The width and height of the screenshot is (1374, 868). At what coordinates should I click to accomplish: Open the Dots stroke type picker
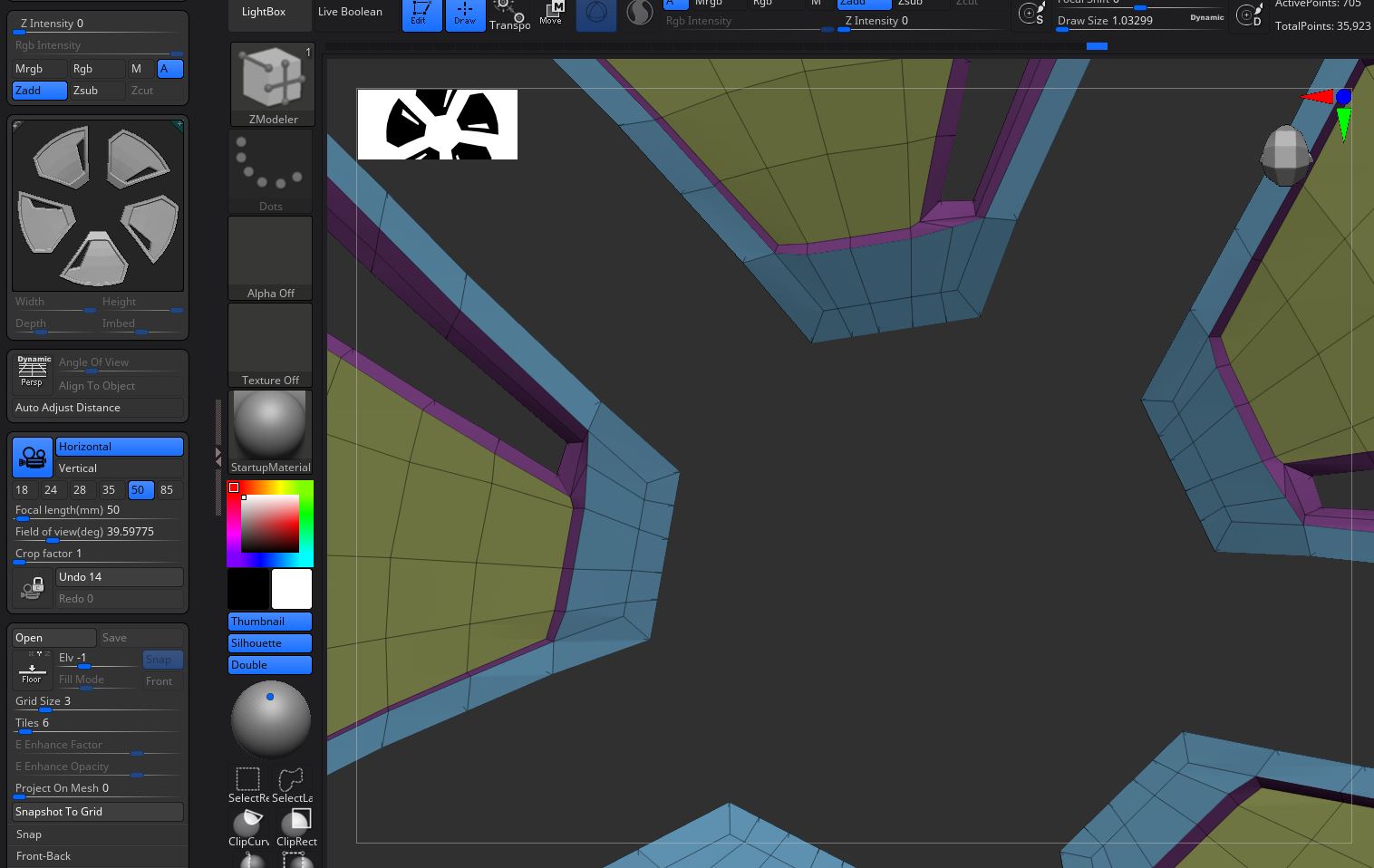(270, 169)
